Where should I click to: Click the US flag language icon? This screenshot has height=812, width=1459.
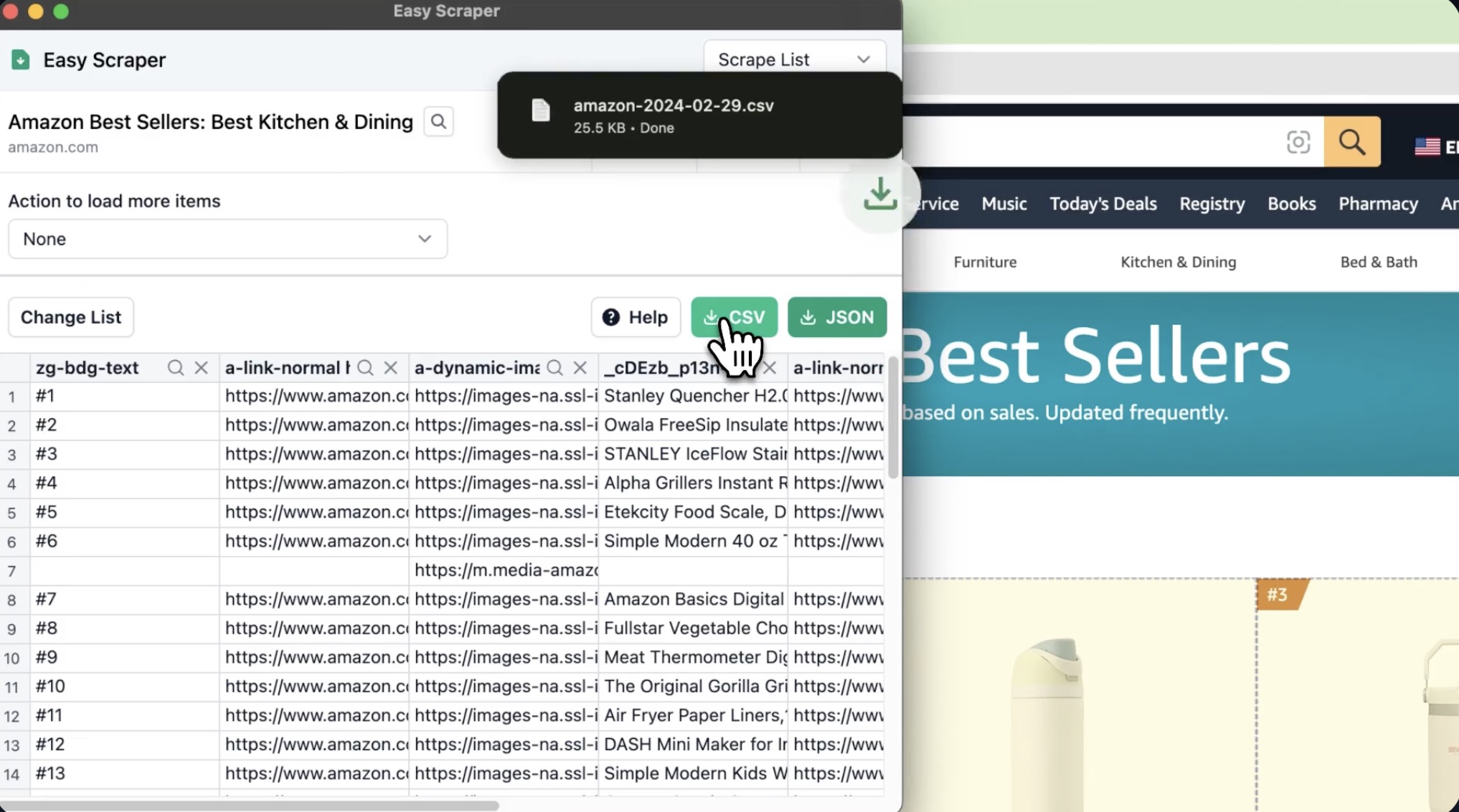[x=1427, y=146]
